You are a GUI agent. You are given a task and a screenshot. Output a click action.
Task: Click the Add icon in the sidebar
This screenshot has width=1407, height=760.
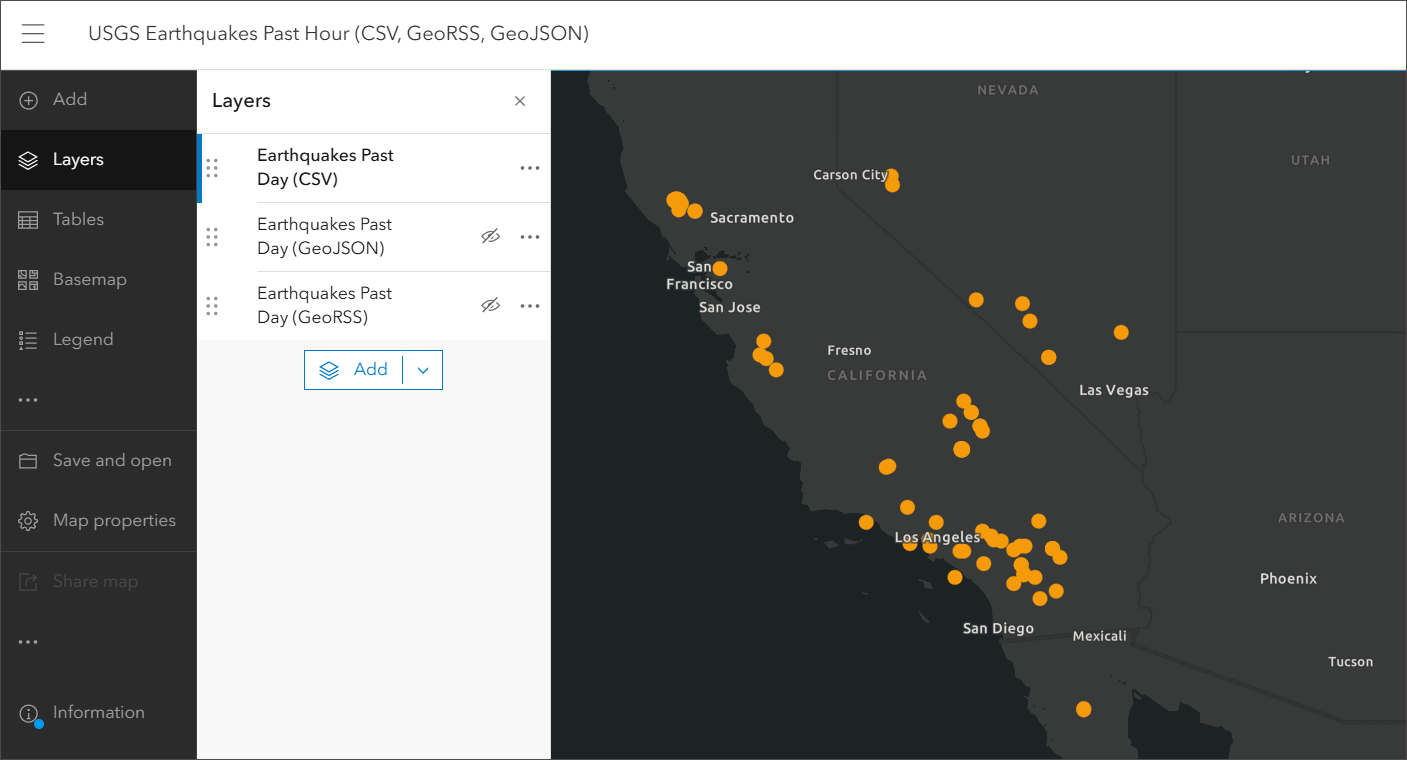pyautogui.click(x=29, y=100)
